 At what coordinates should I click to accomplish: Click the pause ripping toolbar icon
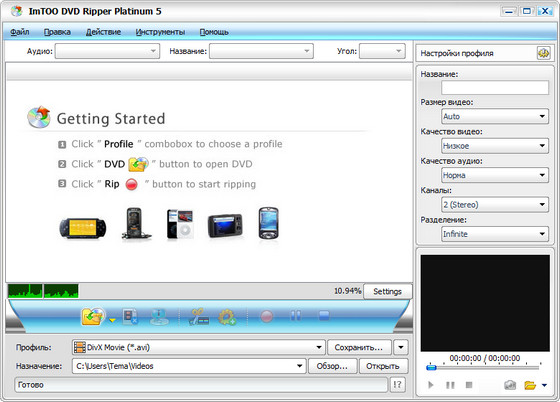(x=295, y=316)
